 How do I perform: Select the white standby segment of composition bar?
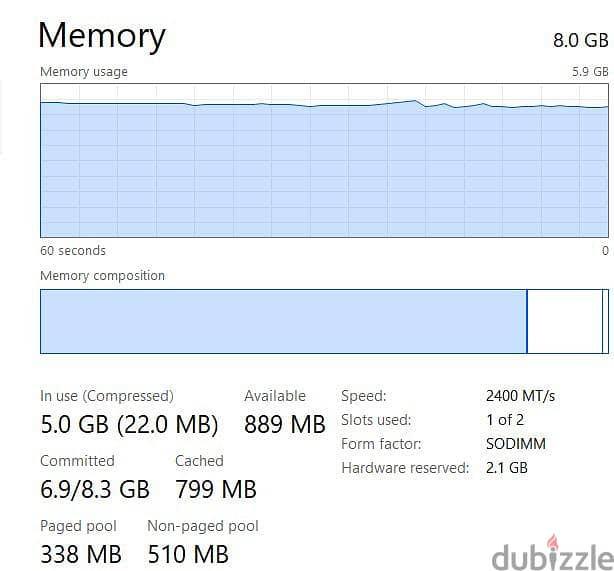(x=565, y=321)
